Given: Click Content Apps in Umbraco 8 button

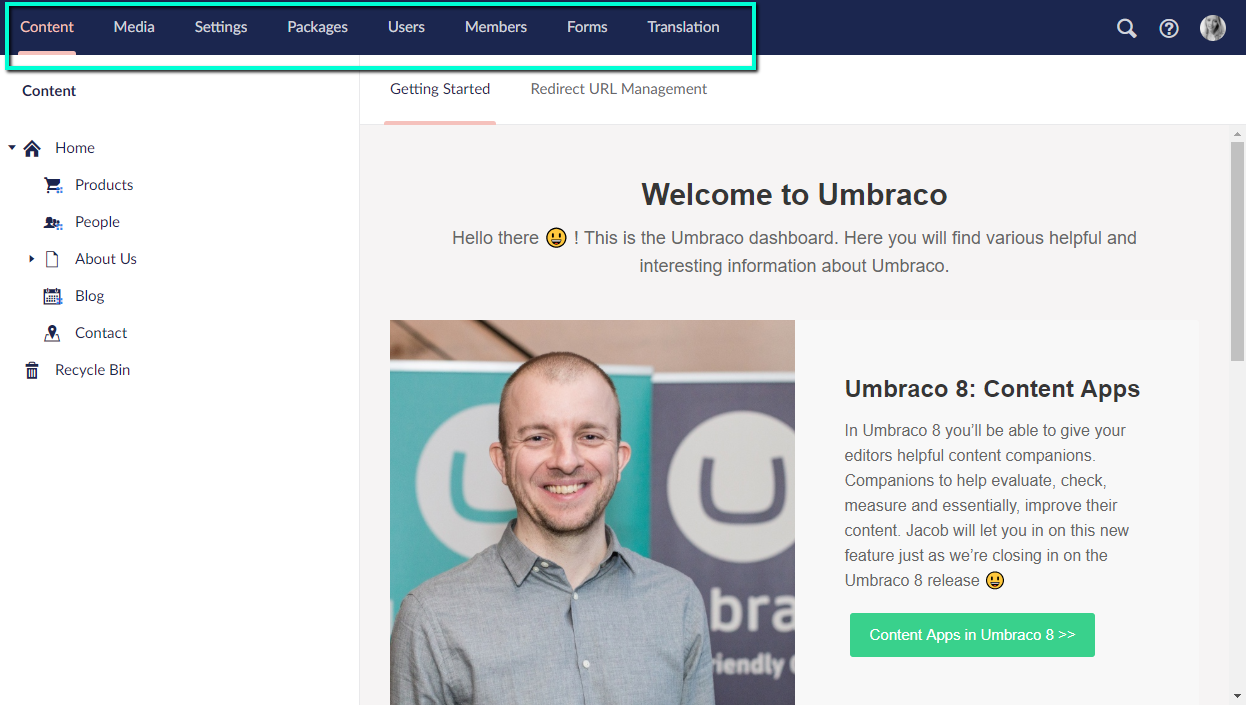Looking at the screenshot, I should [972, 635].
